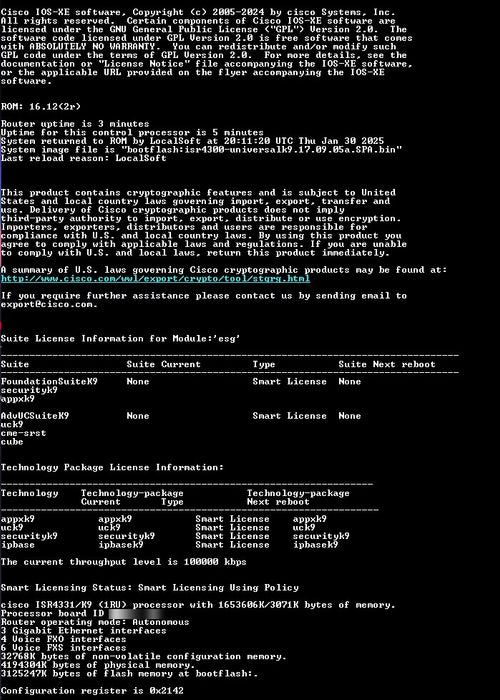The height and width of the screenshot is (700, 500).
Task: Click the '4 Voice FXO interfaces' line
Action: point(63,639)
